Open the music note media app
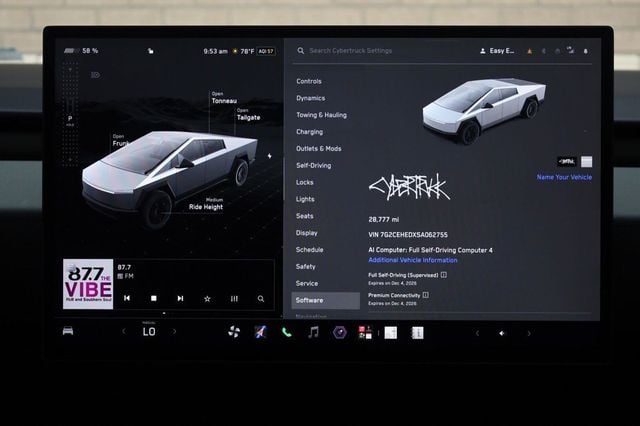The image size is (640, 426). 313,333
